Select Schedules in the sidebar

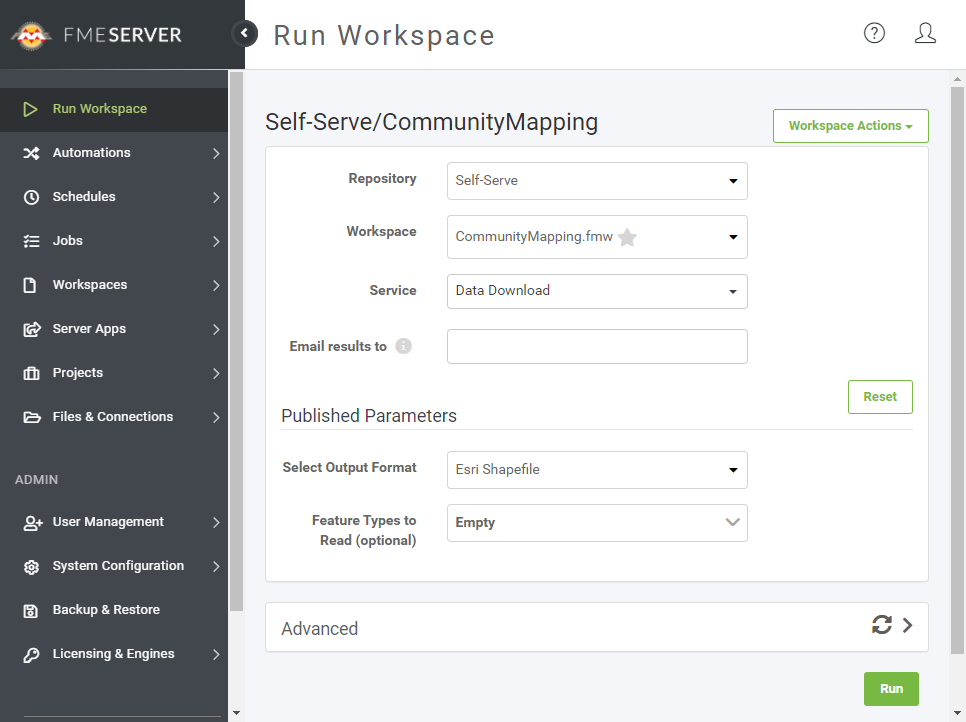84,197
